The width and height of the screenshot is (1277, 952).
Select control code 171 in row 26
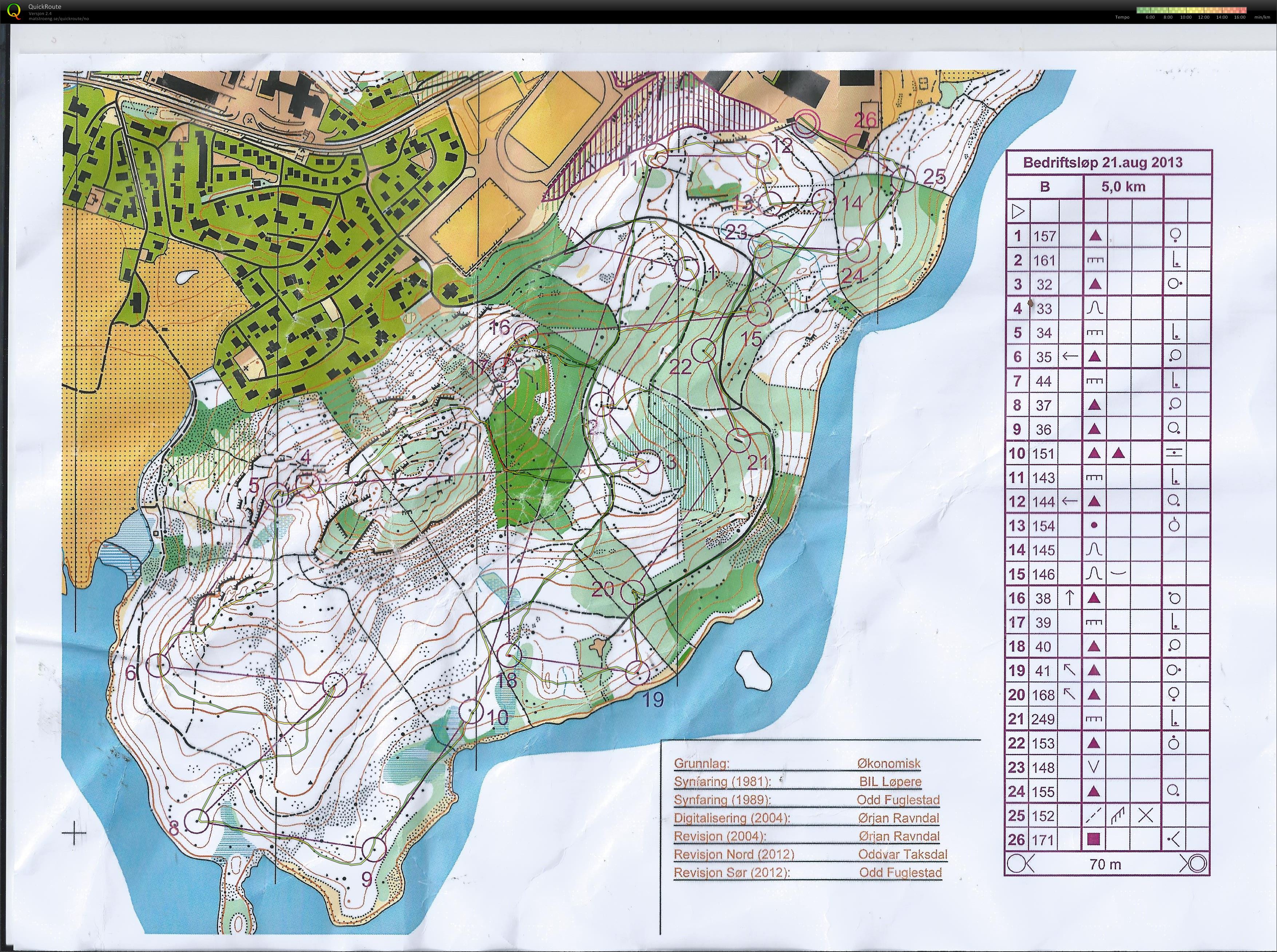[1043, 840]
